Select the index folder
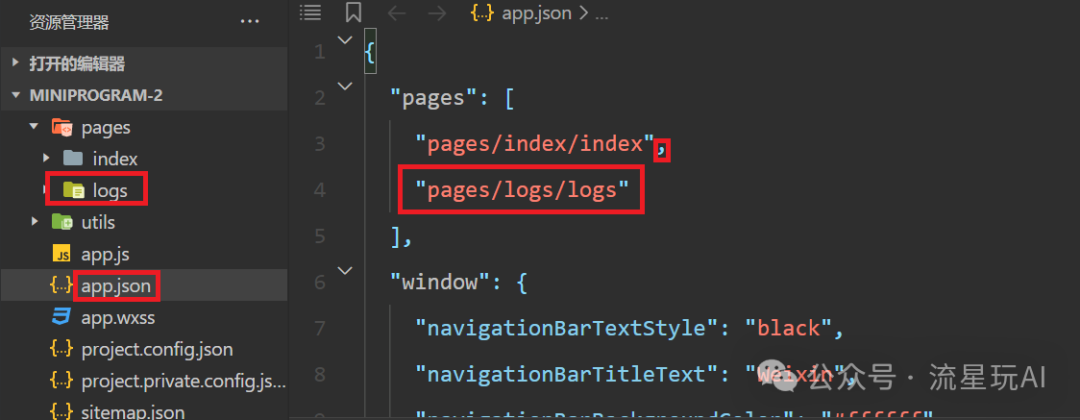The width and height of the screenshot is (1080, 420). tap(115, 159)
